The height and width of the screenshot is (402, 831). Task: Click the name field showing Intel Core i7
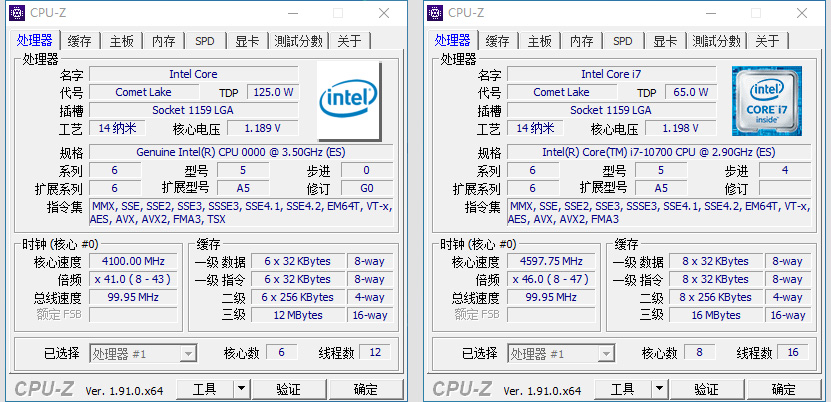[611, 74]
